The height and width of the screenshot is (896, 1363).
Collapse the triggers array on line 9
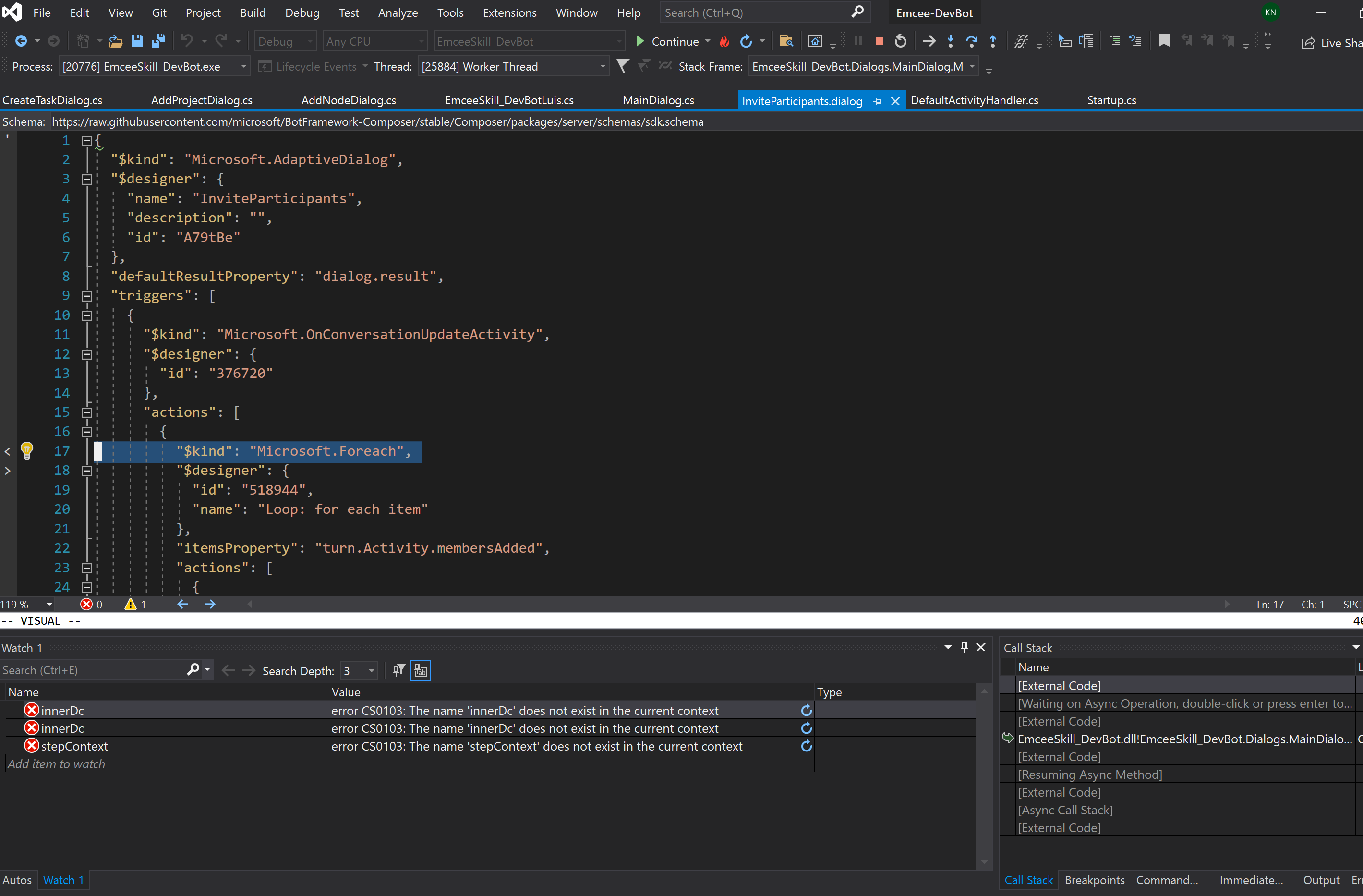86,296
